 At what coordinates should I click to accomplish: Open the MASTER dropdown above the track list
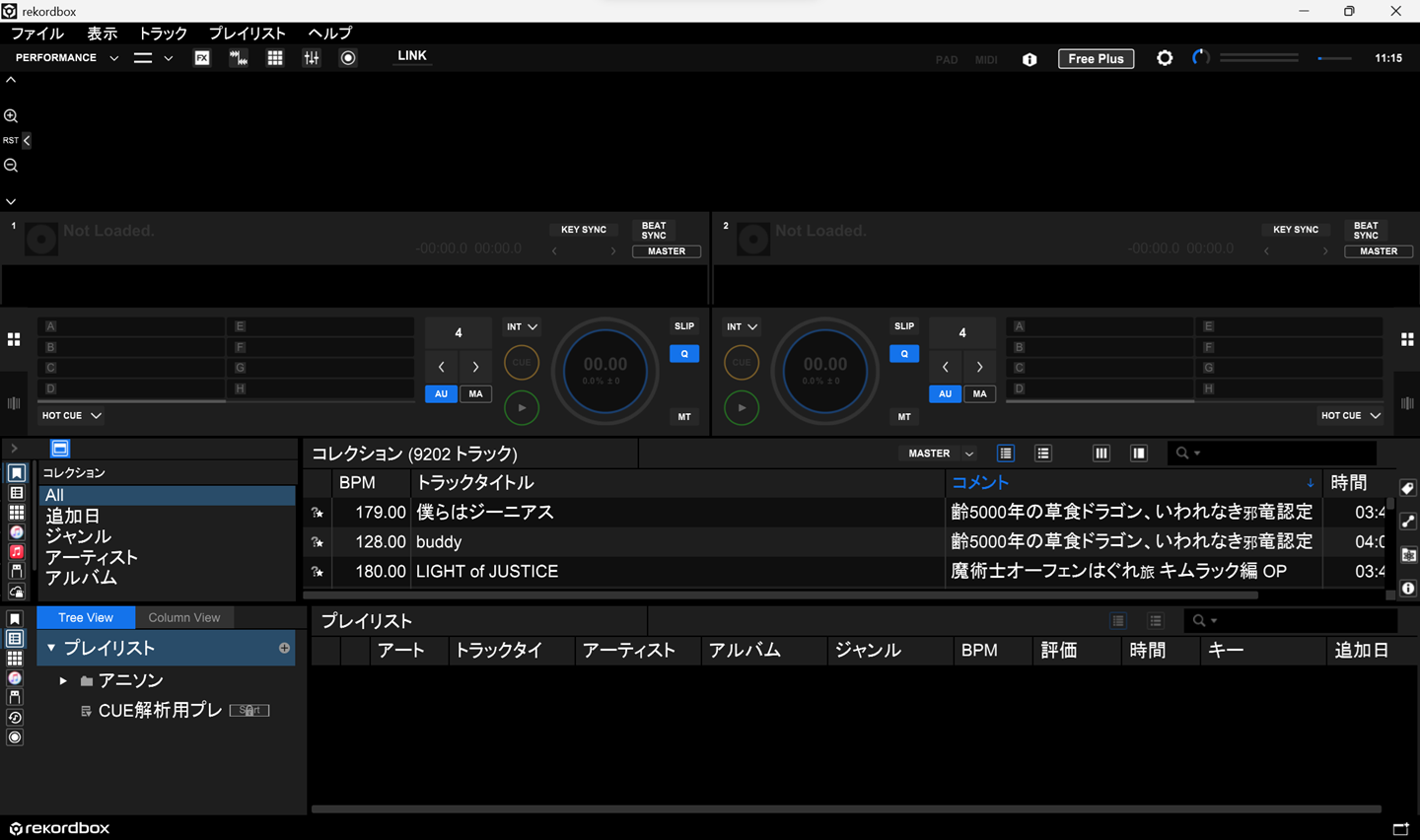(941, 454)
